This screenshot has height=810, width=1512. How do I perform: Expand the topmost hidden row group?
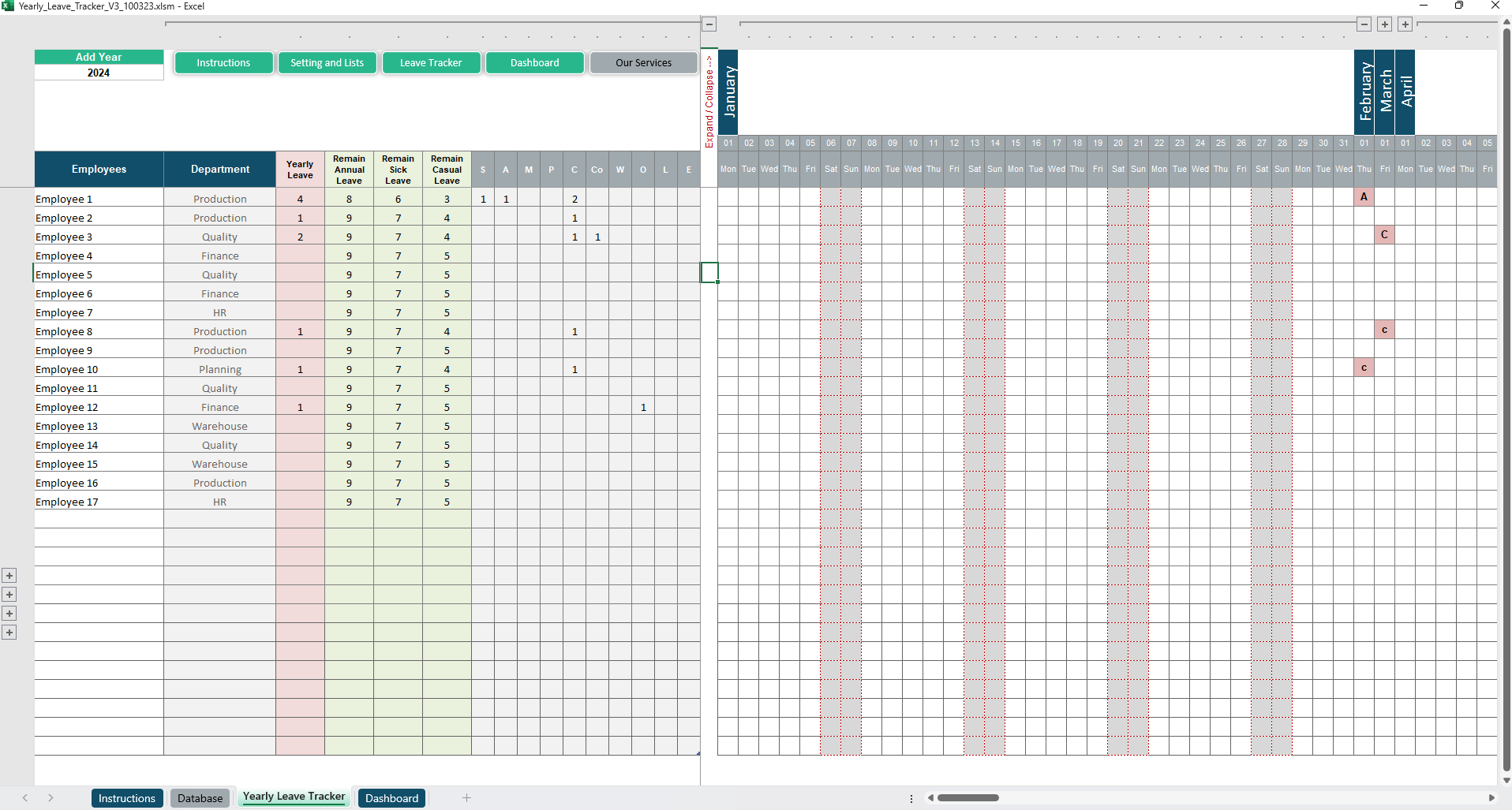[9, 575]
